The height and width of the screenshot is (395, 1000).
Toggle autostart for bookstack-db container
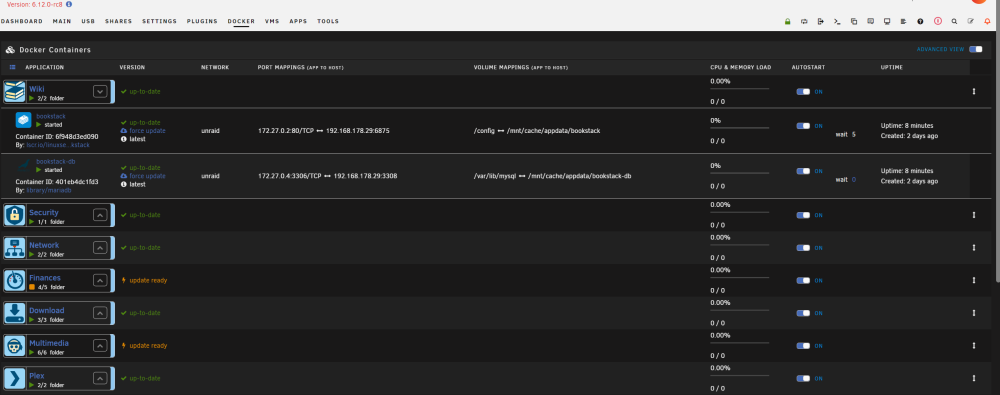[x=804, y=171]
